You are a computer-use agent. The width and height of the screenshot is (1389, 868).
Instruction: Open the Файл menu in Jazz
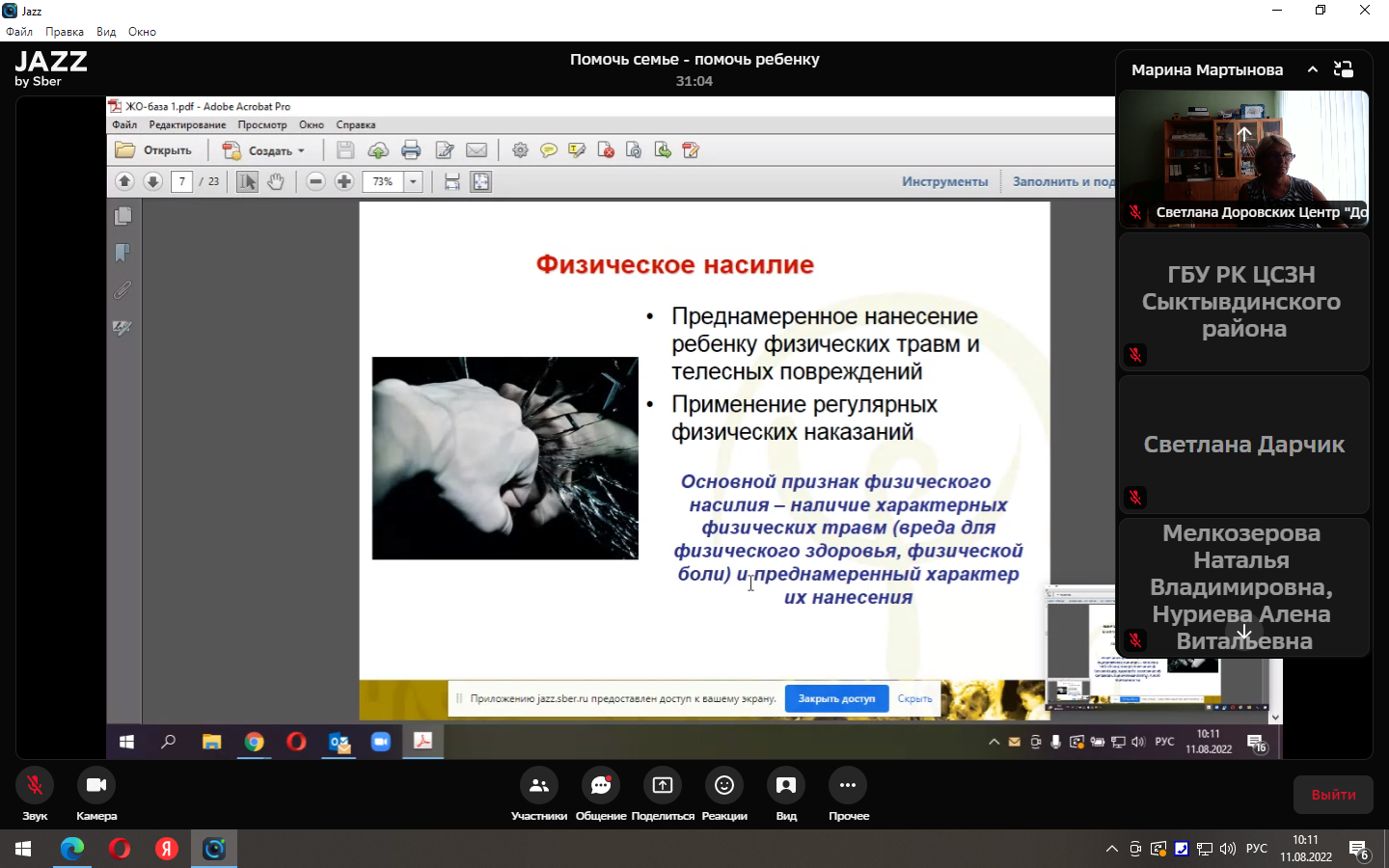click(x=19, y=32)
